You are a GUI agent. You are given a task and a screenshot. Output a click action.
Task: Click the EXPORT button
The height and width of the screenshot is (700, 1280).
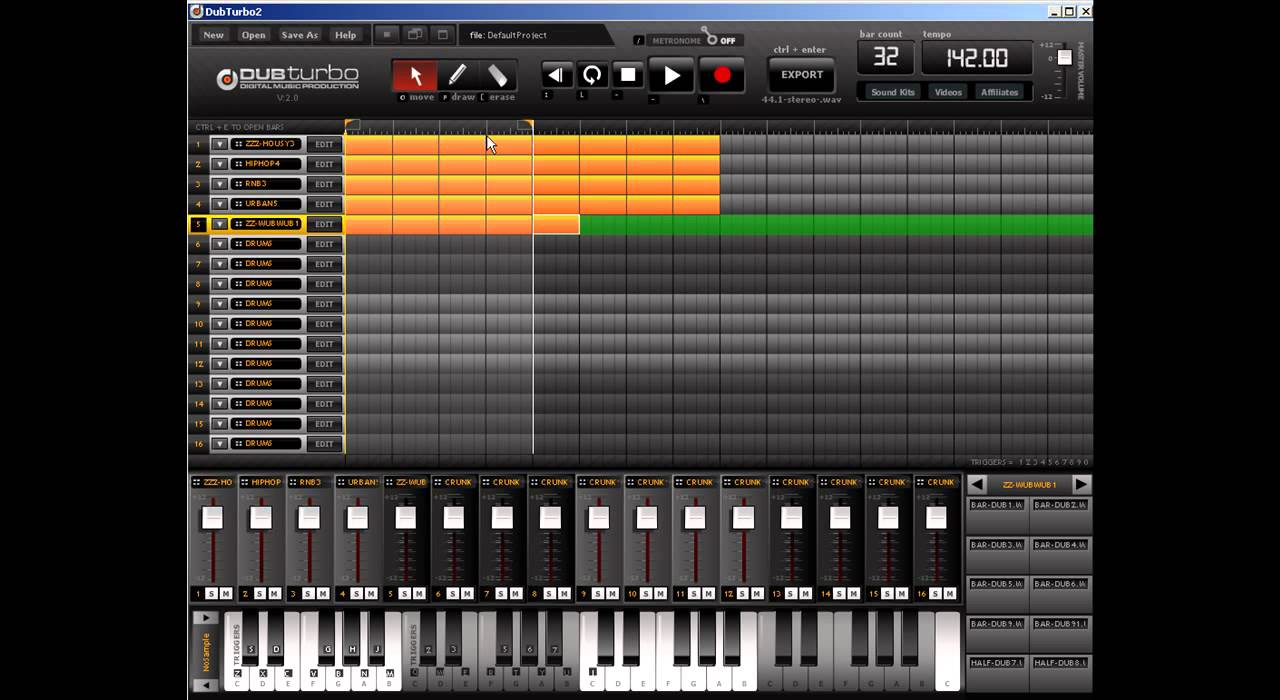(802, 75)
